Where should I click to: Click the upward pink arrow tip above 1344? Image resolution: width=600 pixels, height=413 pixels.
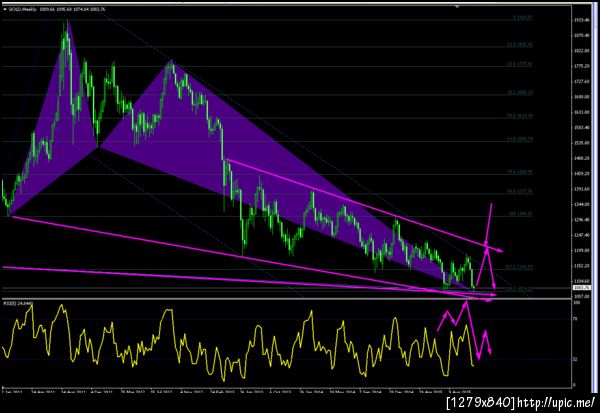[x=491, y=205]
